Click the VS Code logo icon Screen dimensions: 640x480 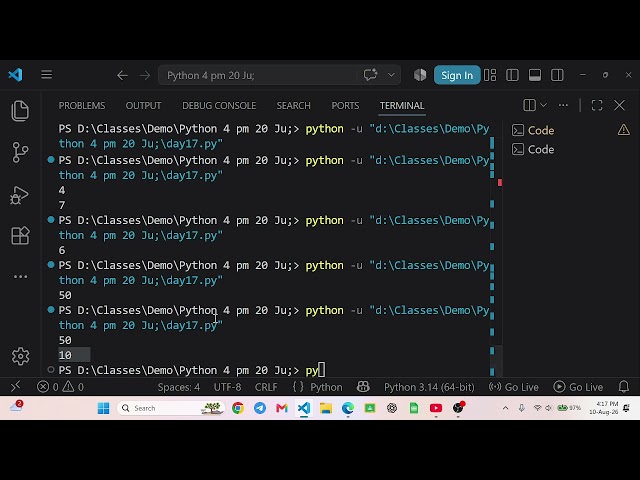[x=16, y=75]
